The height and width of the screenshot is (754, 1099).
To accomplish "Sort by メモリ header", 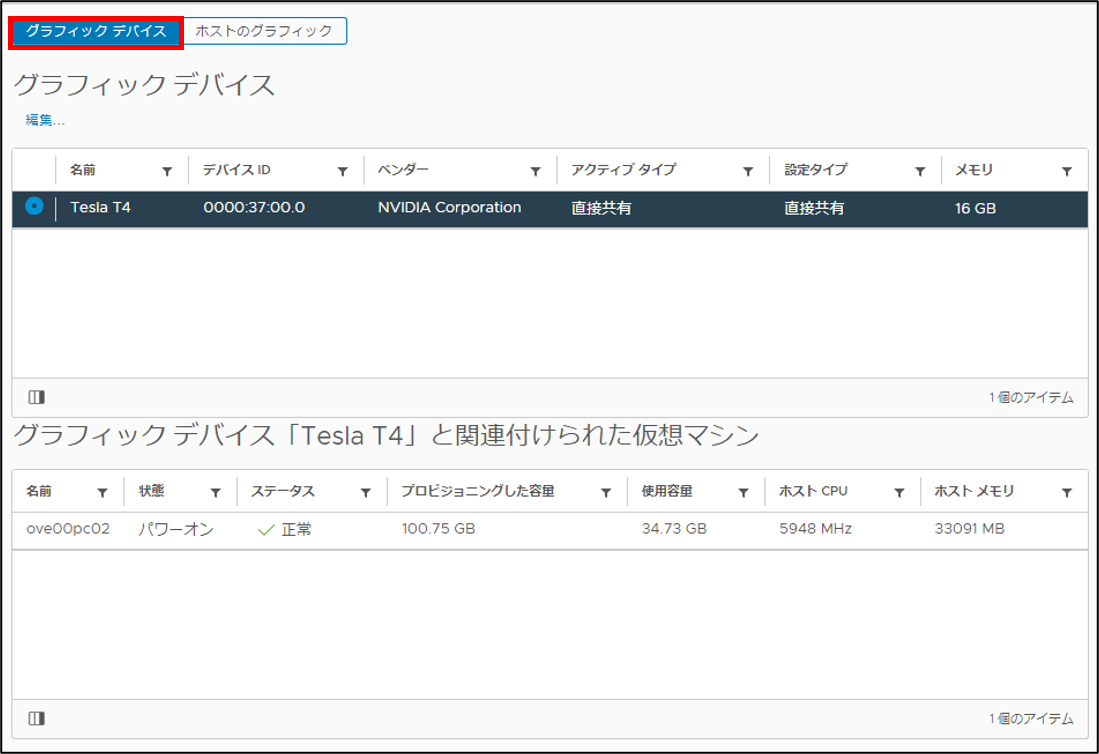I will coord(974,170).
